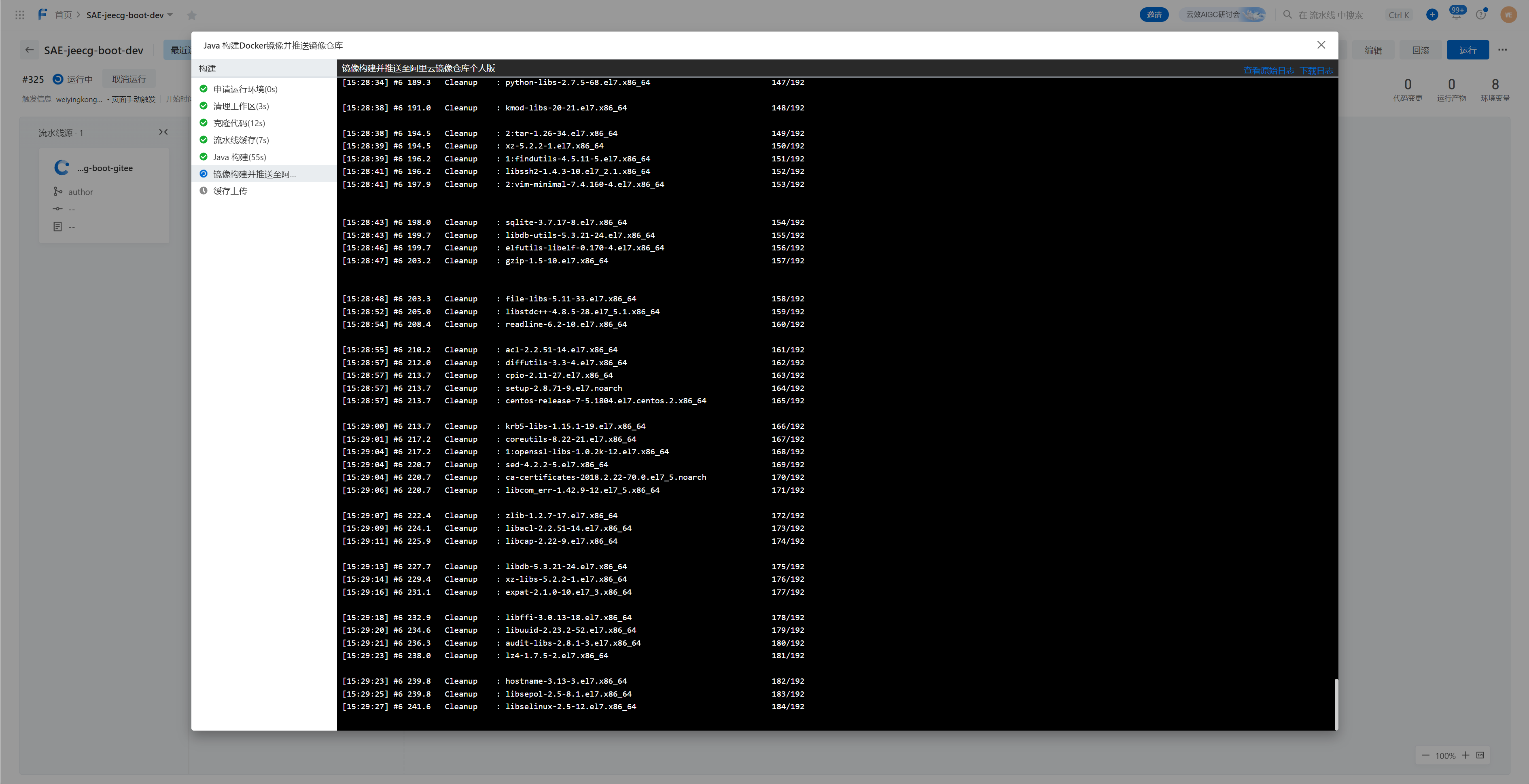Click the 8 环境变量 counter

[1495, 90]
